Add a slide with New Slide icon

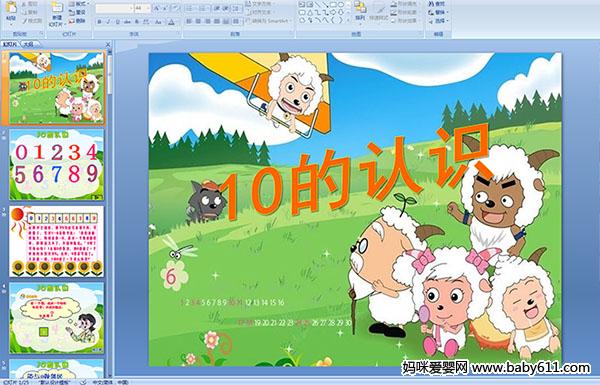(x=57, y=7)
